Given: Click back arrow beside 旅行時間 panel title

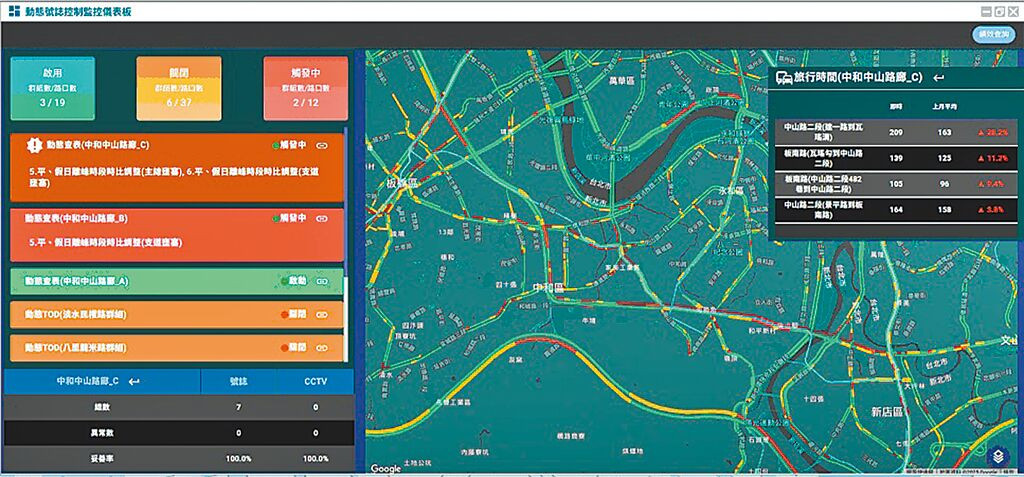Looking at the screenshot, I should 938,77.
